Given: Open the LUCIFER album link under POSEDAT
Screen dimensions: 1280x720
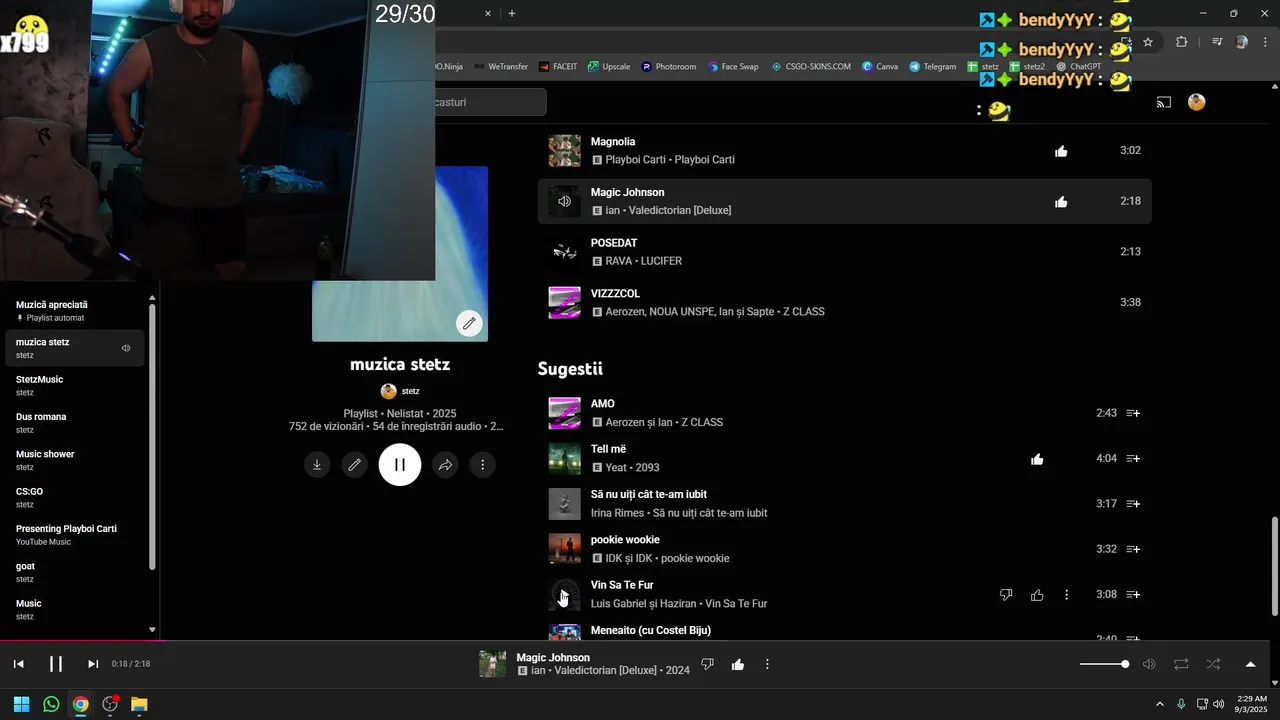Looking at the screenshot, I should click(661, 261).
